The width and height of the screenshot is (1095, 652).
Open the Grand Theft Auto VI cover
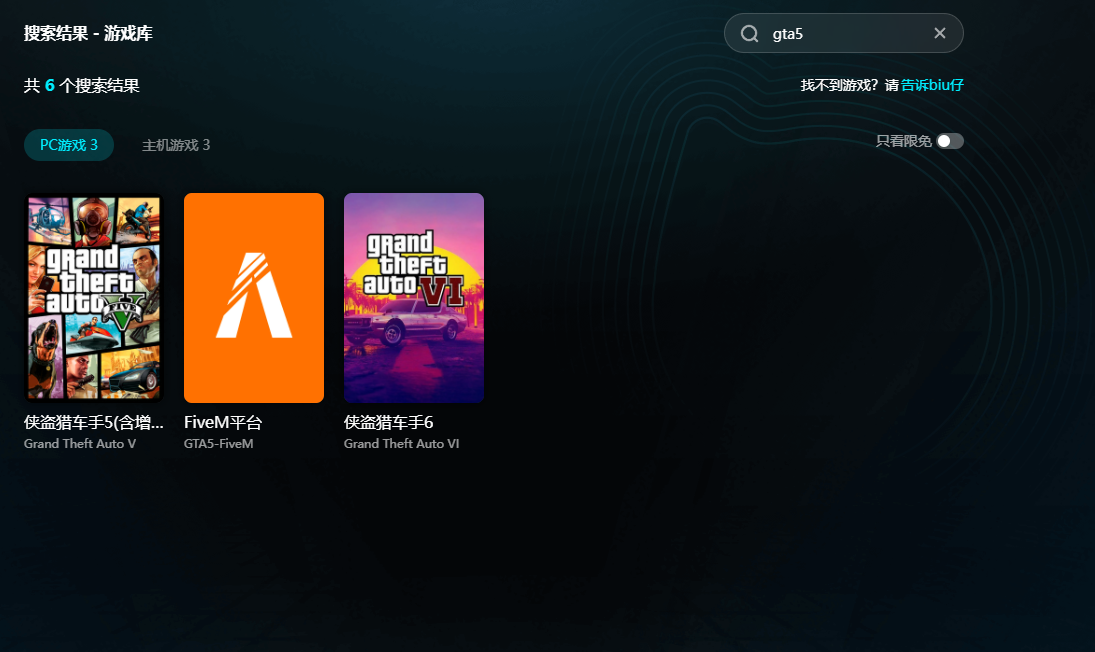point(413,298)
